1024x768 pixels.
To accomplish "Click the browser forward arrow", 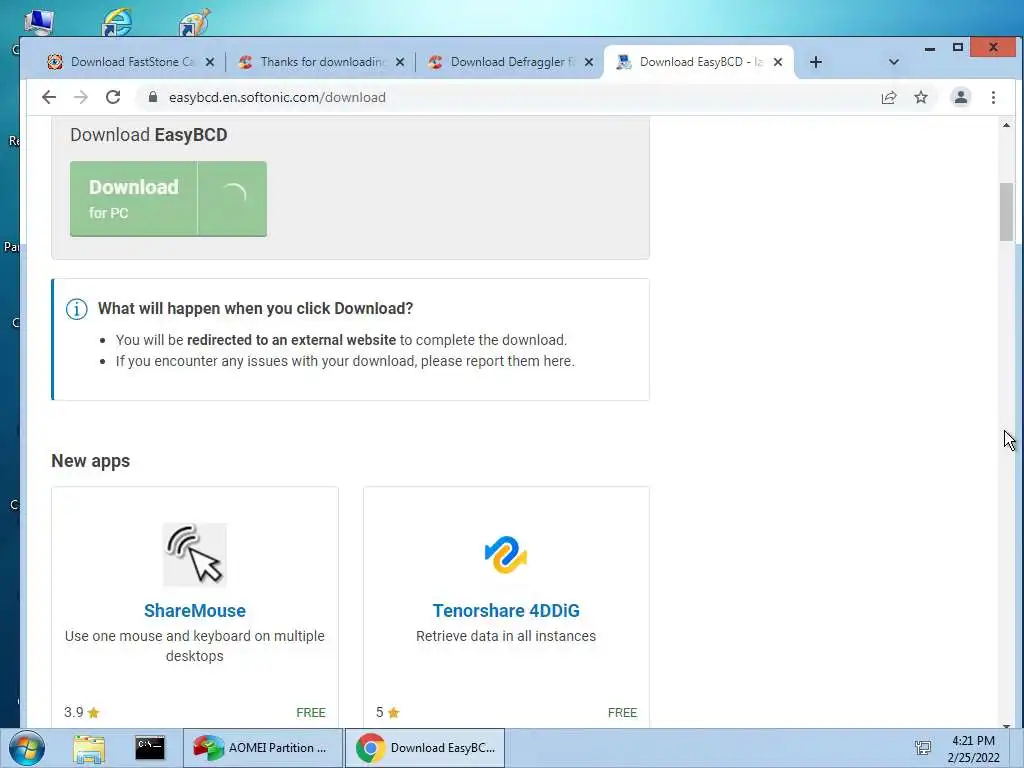I will tap(80, 97).
